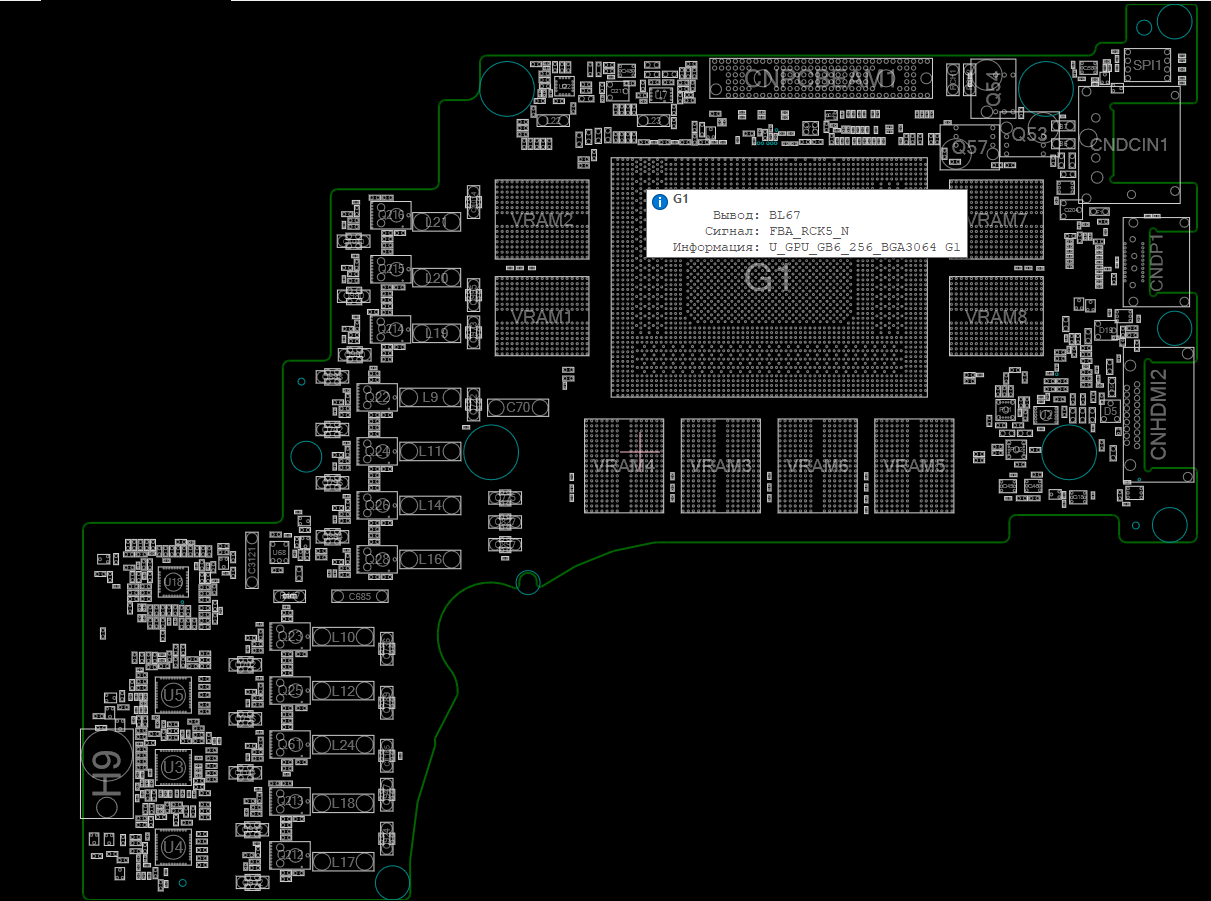The image size is (1211, 901).
Task: Select the VRAM2 memory chip
Action: pyautogui.click(x=542, y=220)
